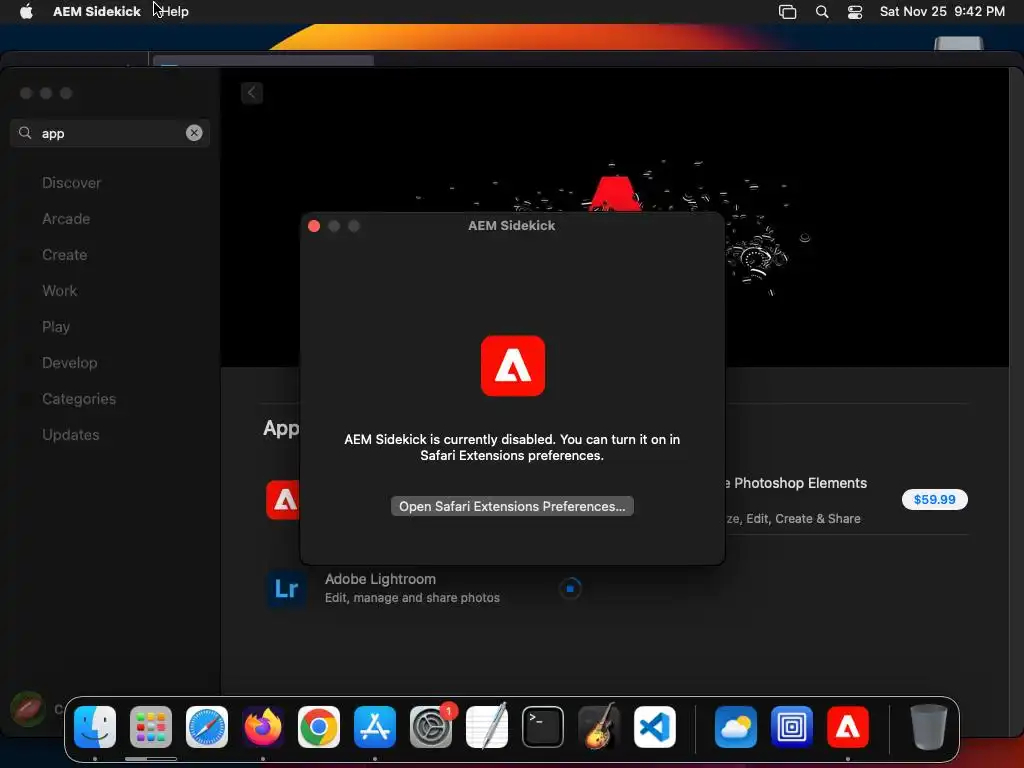
Task: Open TextEdit from the Dock
Action: point(487,726)
